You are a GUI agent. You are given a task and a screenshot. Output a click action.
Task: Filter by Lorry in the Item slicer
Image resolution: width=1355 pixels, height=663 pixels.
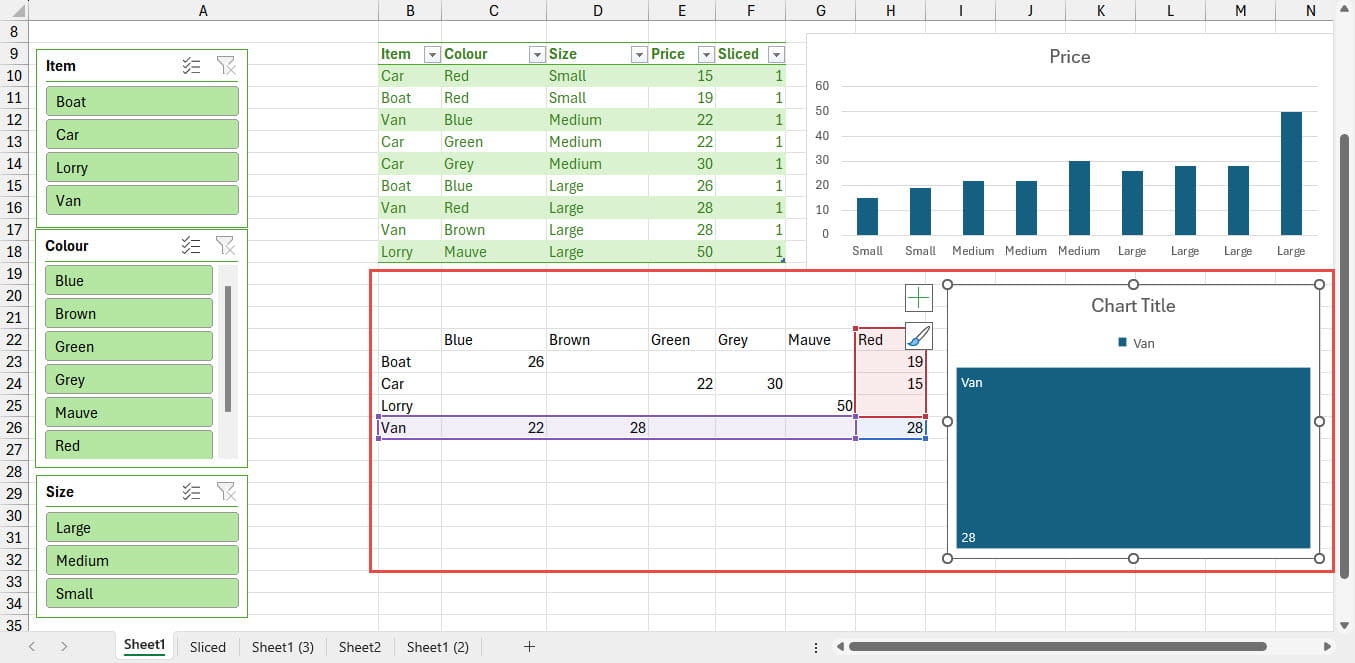point(142,168)
